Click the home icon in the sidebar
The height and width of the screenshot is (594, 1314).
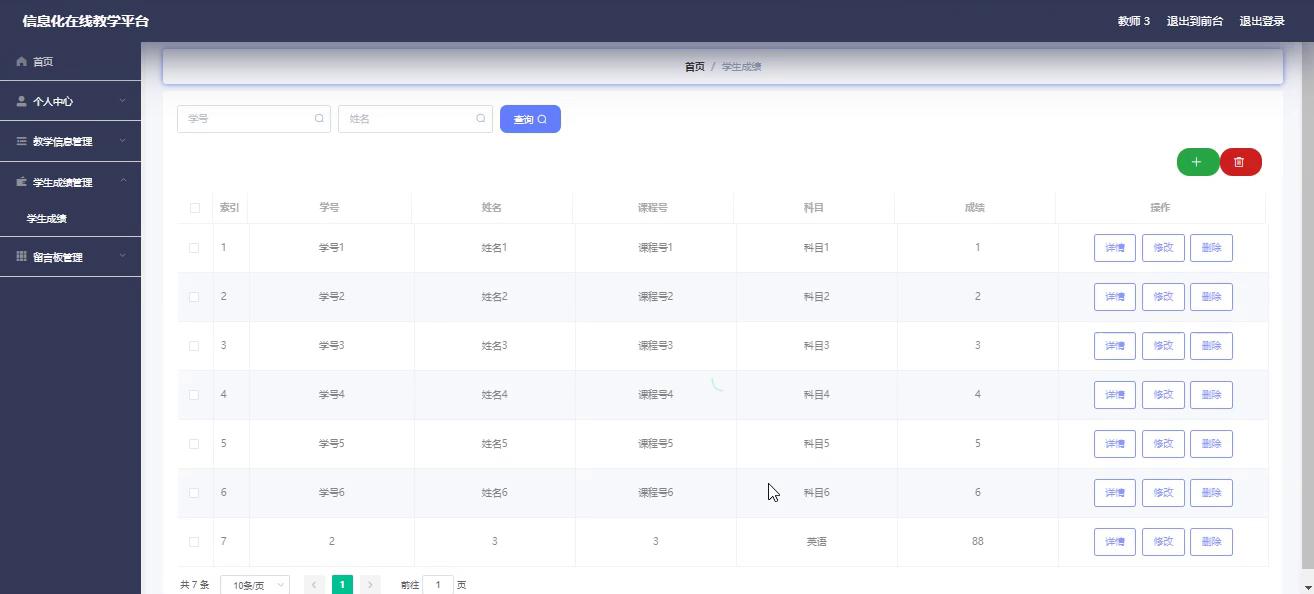coord(22,62)
